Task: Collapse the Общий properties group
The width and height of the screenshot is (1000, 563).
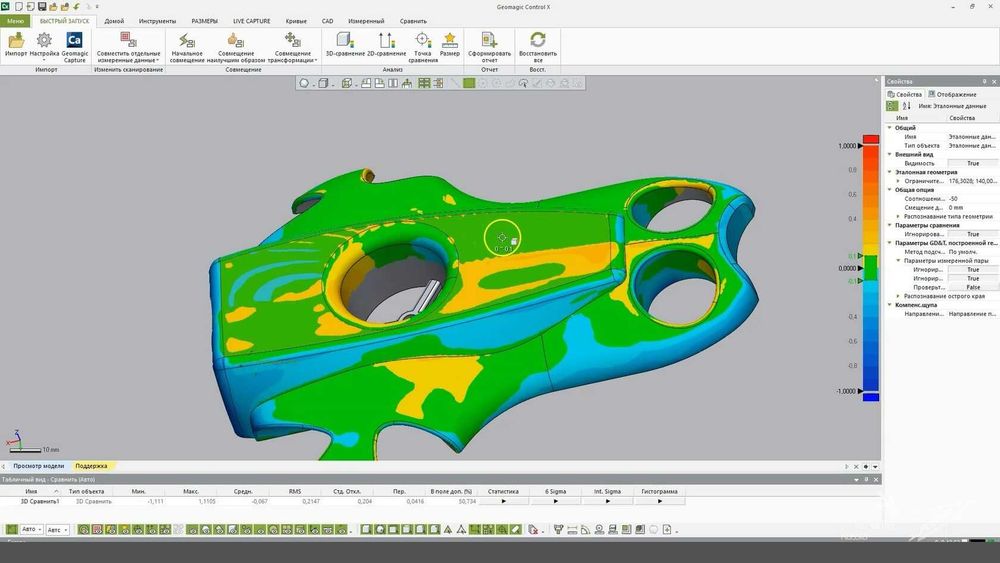Action: click(x=890, y=128)
